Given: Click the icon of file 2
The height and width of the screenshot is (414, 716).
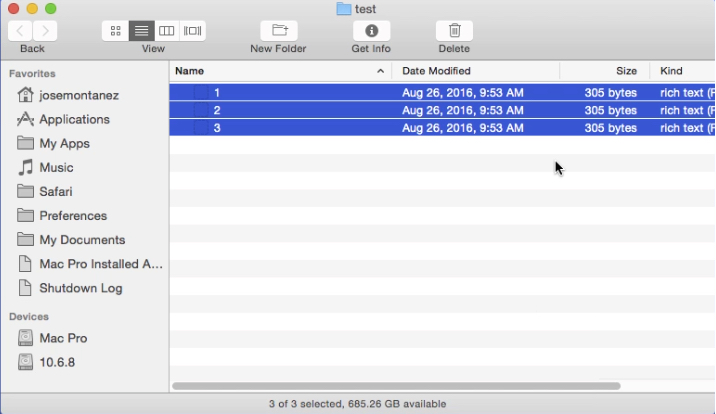Looking at the screenshot, I should coord(200,110).
